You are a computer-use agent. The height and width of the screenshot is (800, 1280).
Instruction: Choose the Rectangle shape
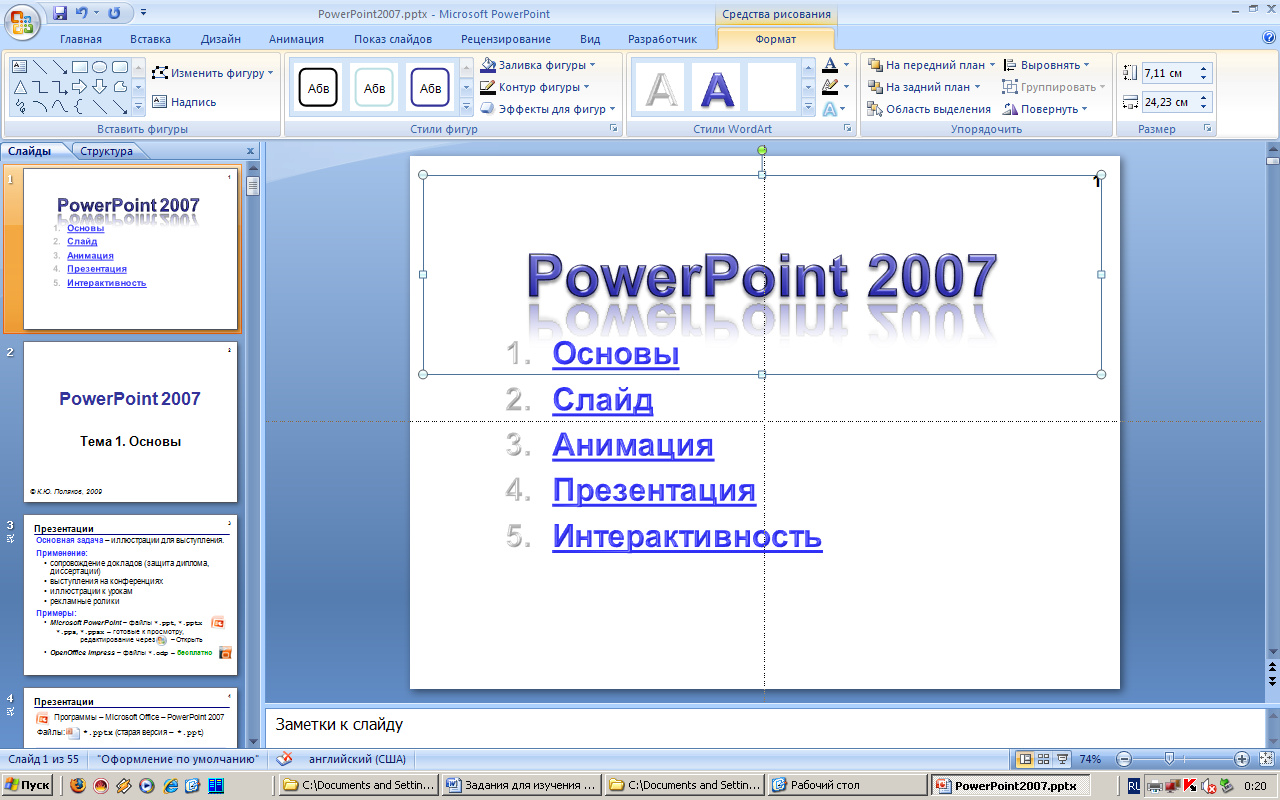(79, 67)
